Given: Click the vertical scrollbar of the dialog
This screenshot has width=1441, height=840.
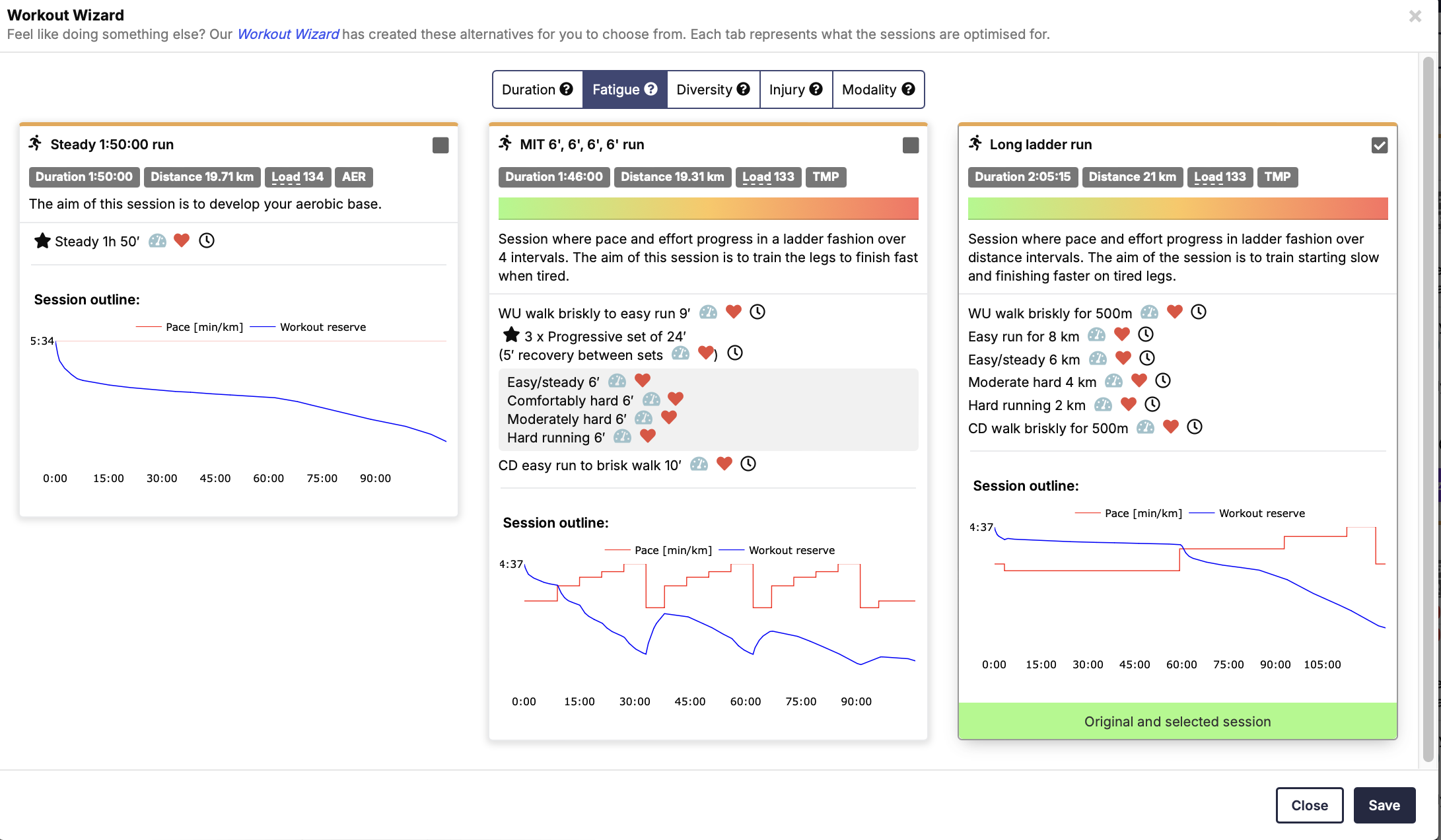Looking at the screenshot, I should tap(1428, 409).
